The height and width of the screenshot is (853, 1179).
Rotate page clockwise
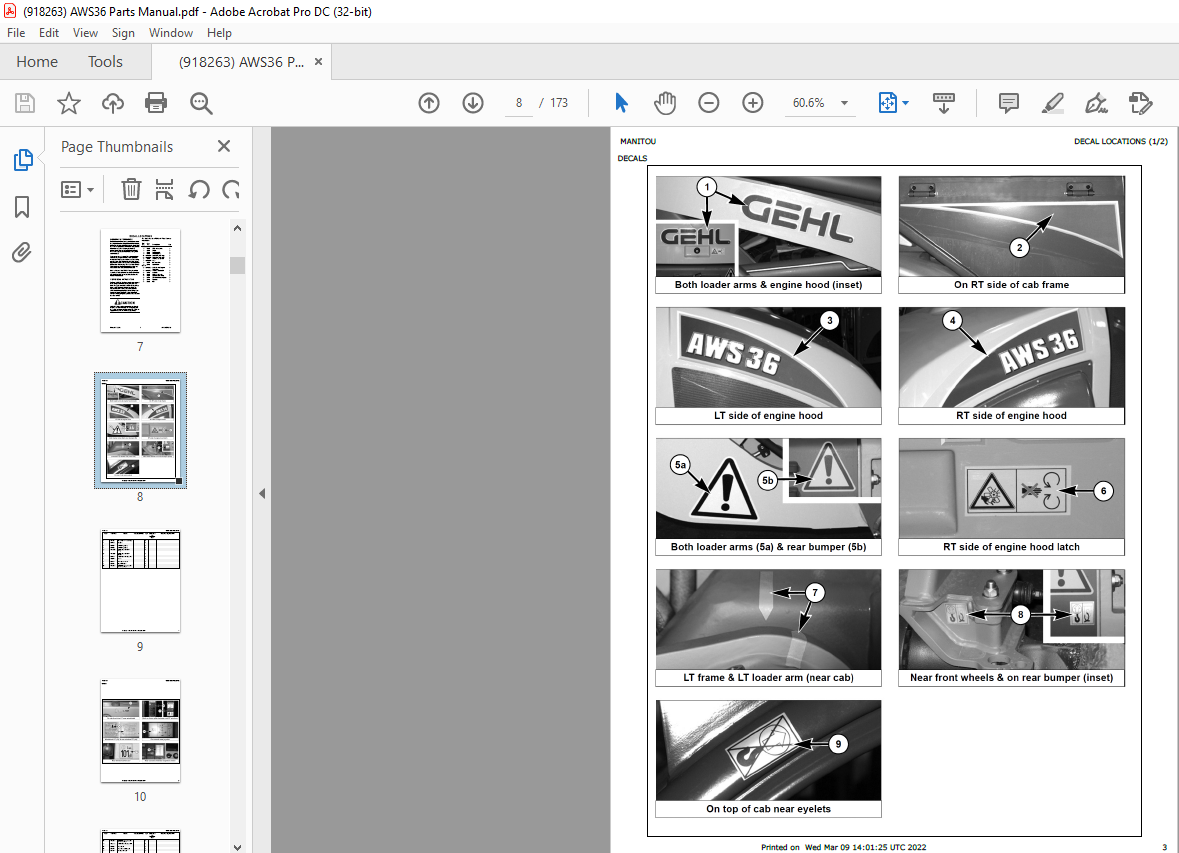click(x=231, y=190)
